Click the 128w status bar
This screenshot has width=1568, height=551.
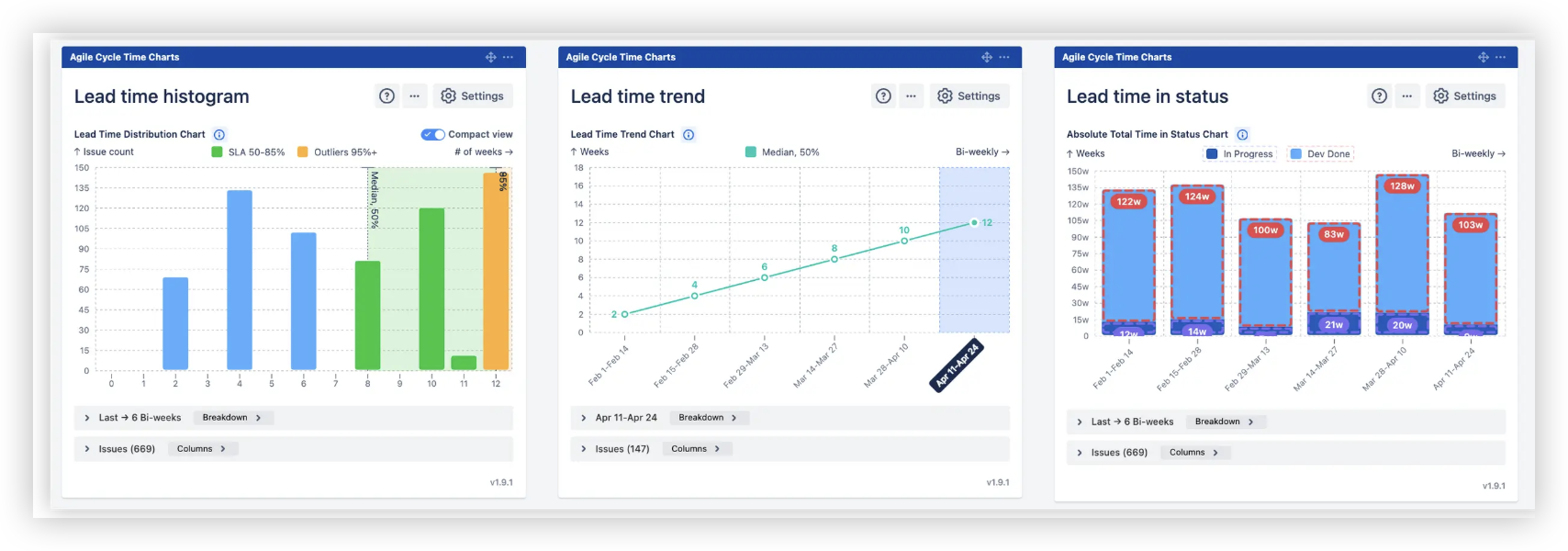[1402, 243]
